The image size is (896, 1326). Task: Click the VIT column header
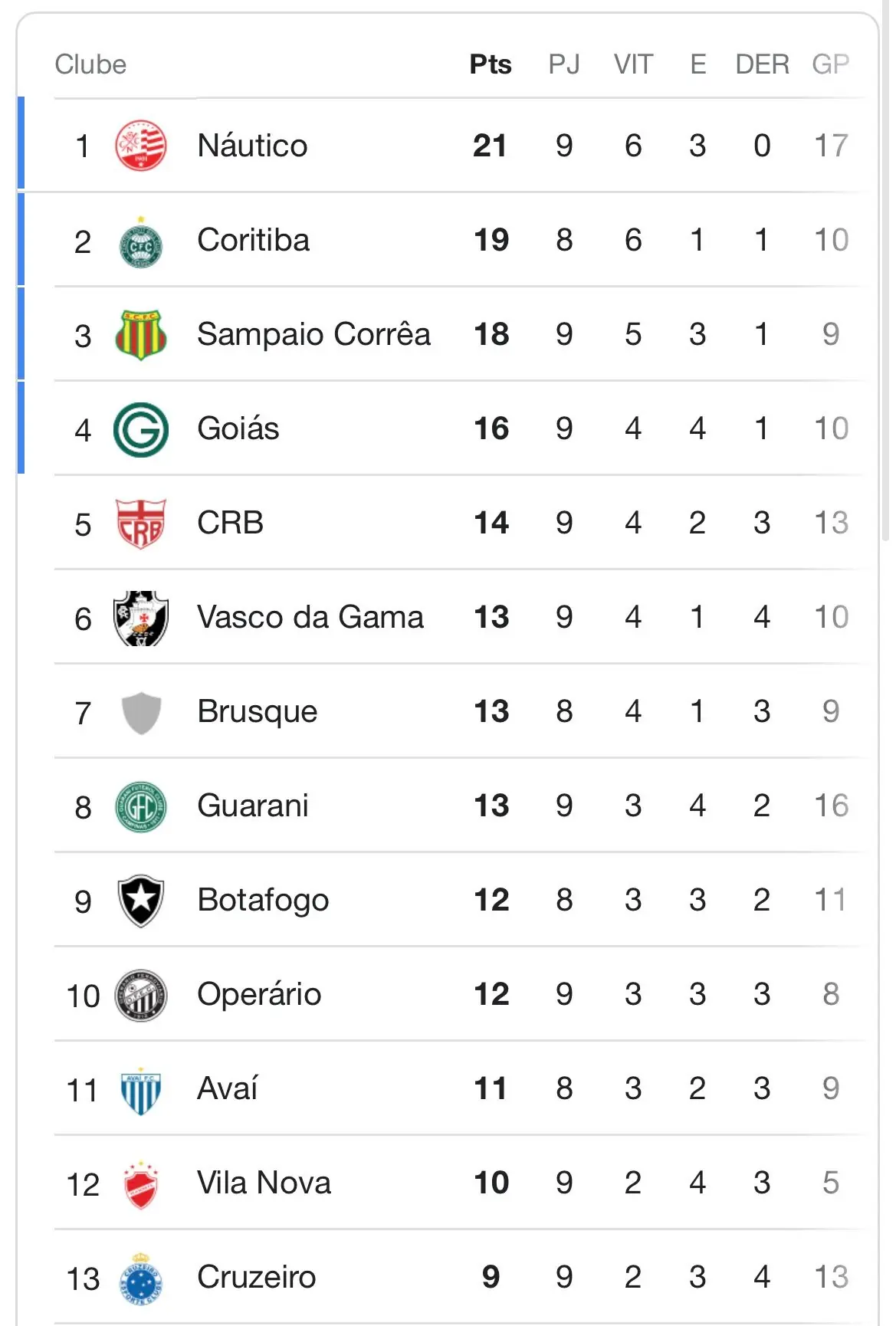click(633, 64)
